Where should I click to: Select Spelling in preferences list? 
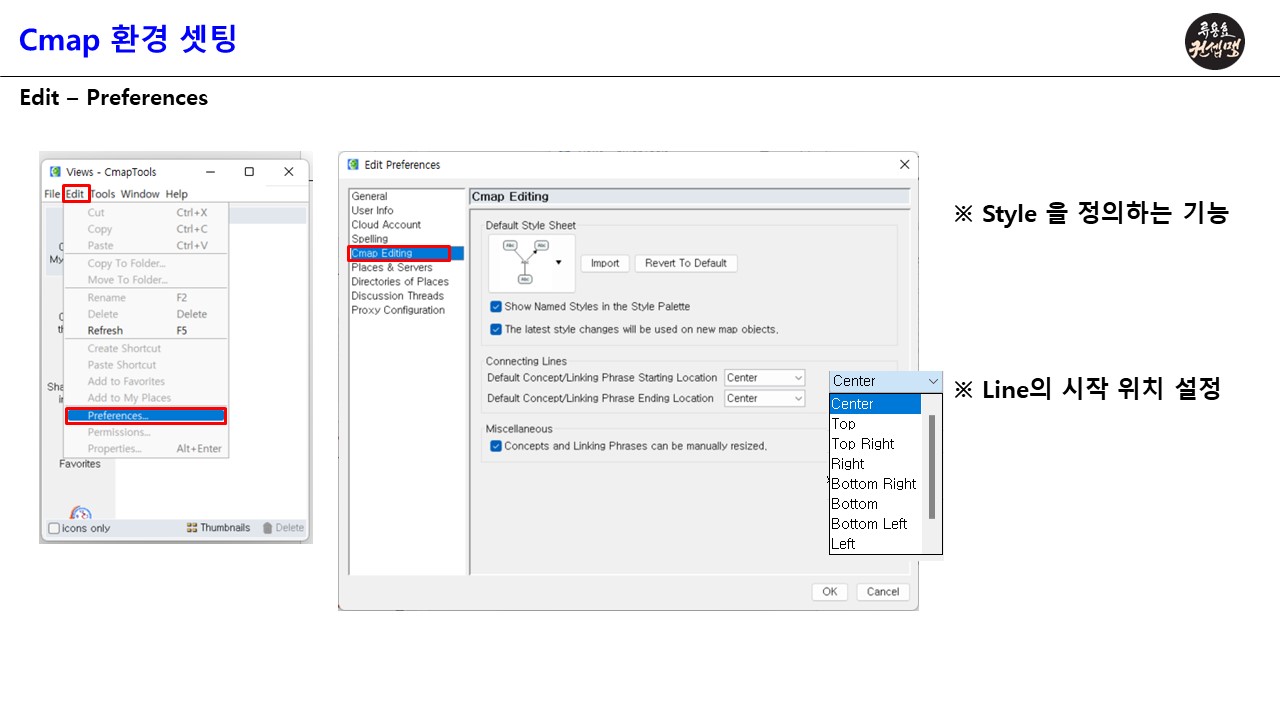pyautogui.click(x=370, y=239)
